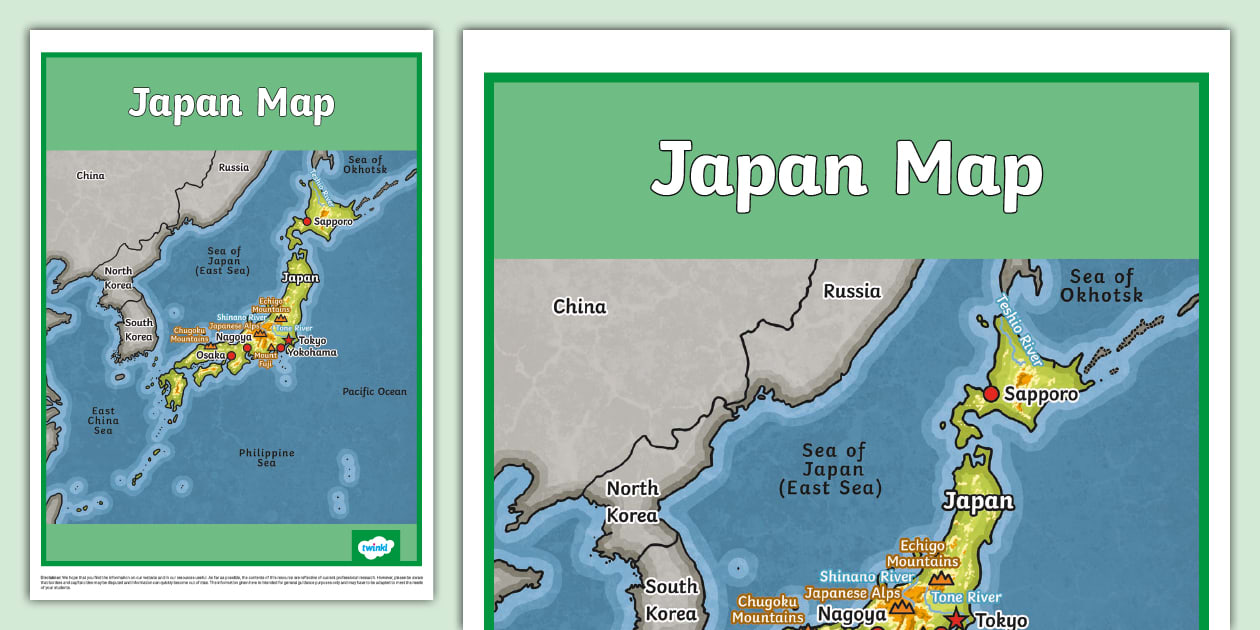Viewport: 1260px width, 630px height.
Task: Select the Yokohama city label
Action: coord(312,352)
